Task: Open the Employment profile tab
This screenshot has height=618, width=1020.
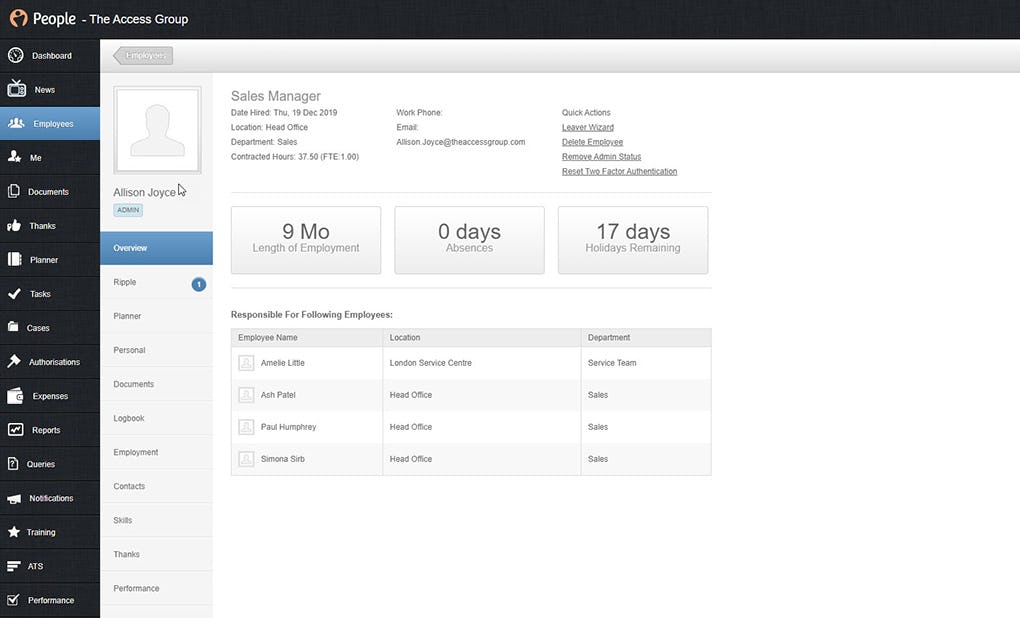Action: pyautogui.click(x=156, y=452)
